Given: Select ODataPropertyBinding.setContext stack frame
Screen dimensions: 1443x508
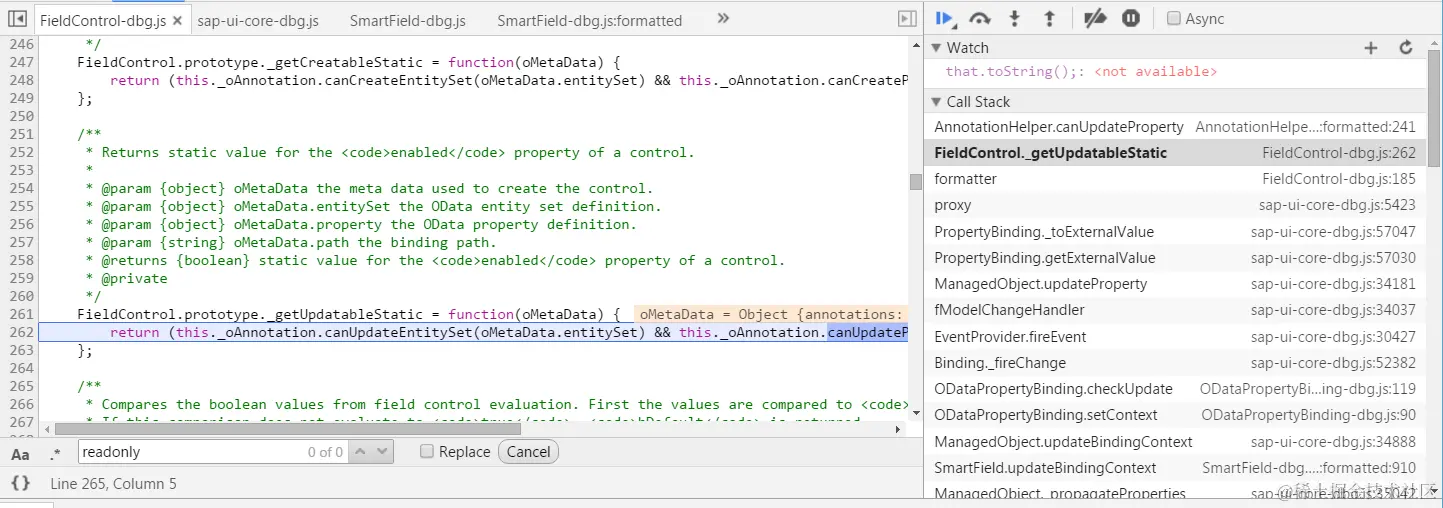Looking at the screenshot, I should (1176, 415).
